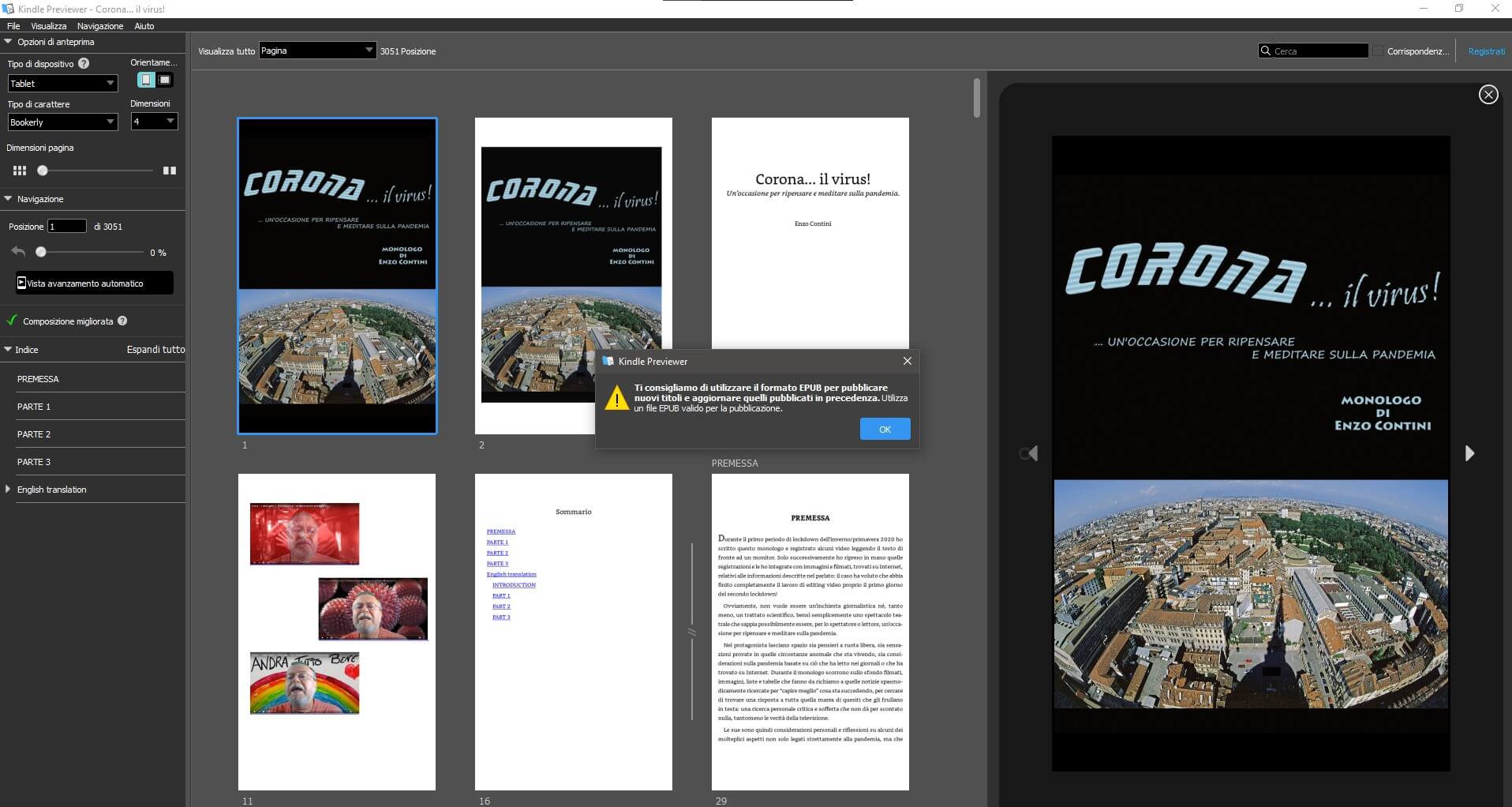Screen dimensions: 1512x807
Task: Switch to landscape orientation icon
Action: (164, 80)
